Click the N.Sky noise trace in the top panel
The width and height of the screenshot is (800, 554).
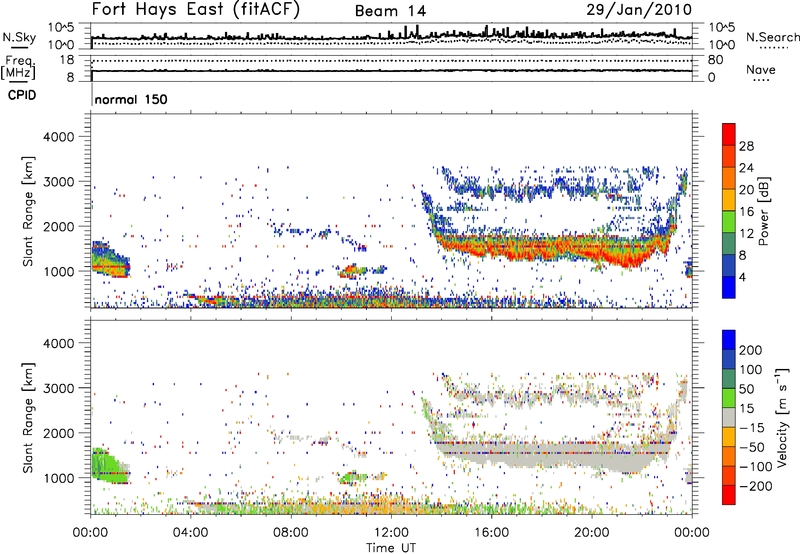391,37
